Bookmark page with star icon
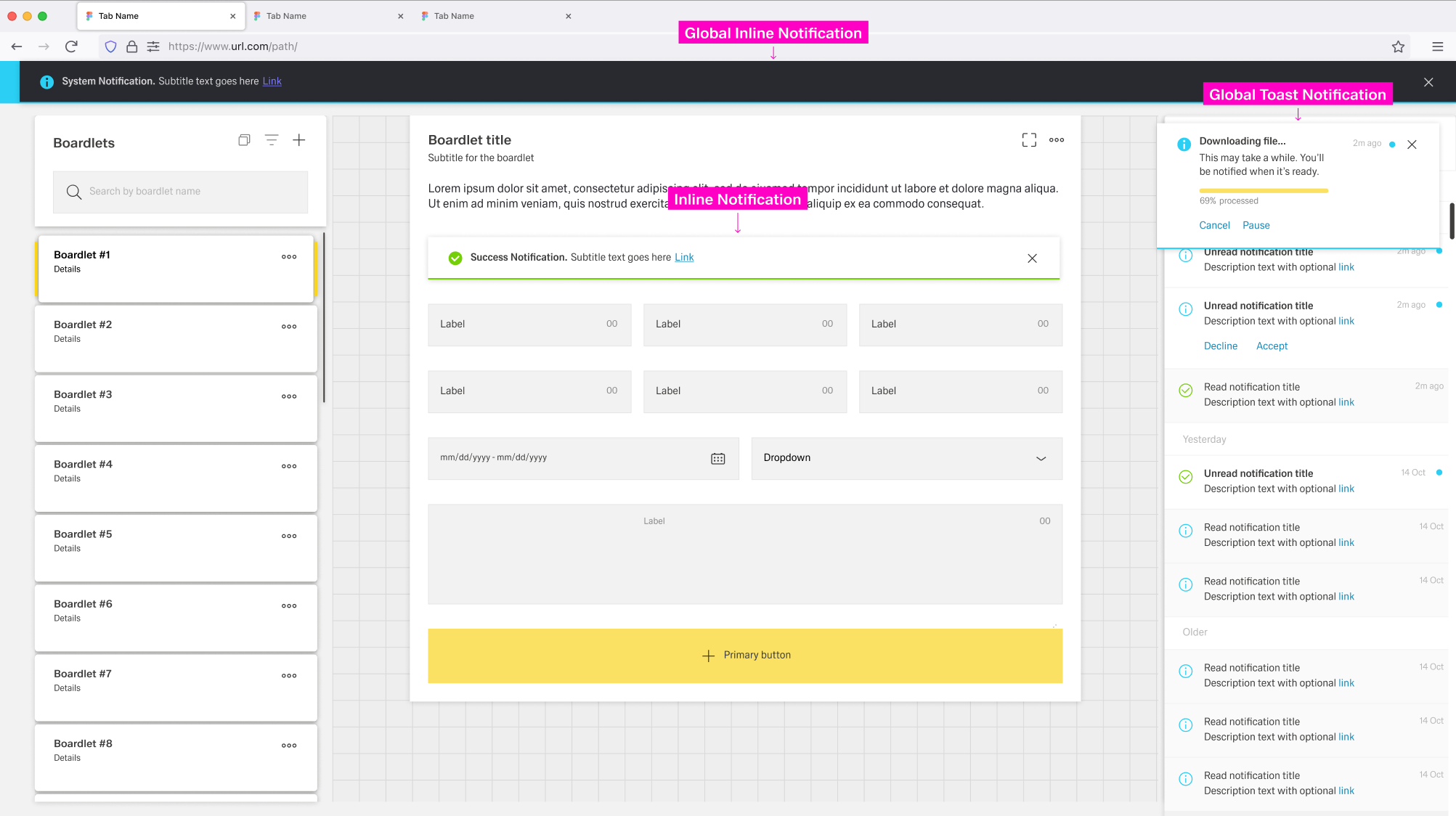Viewport: 1456px width, 816px height. coord(1398,46)
